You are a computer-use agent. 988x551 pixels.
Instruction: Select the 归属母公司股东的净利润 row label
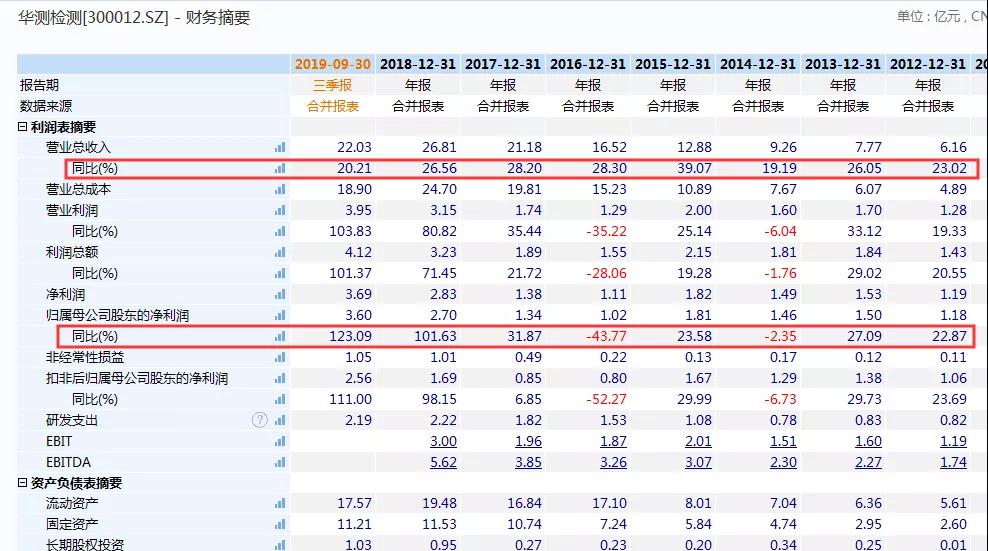(117, 315)
